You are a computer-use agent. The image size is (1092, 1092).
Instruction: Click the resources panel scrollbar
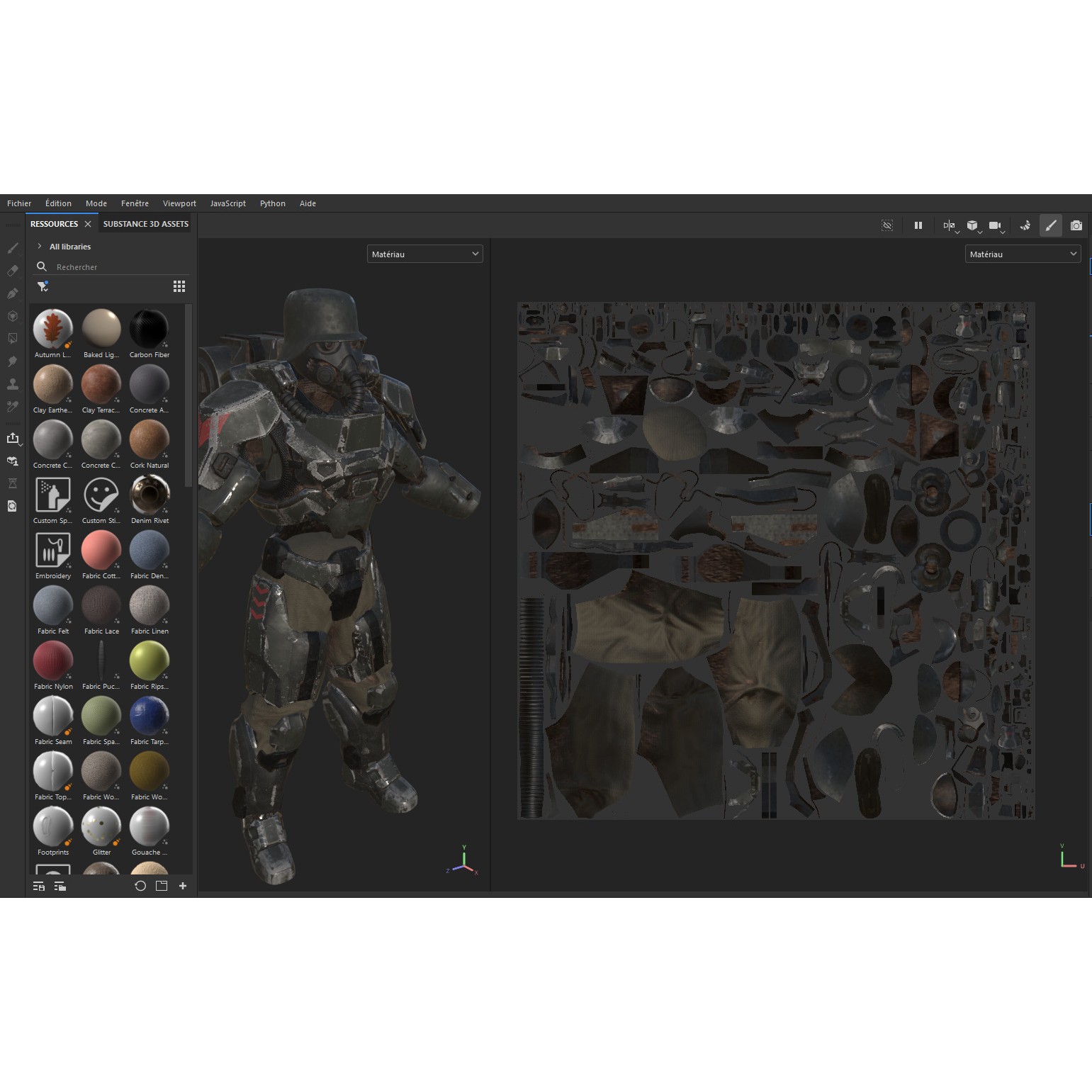[188, 395]
